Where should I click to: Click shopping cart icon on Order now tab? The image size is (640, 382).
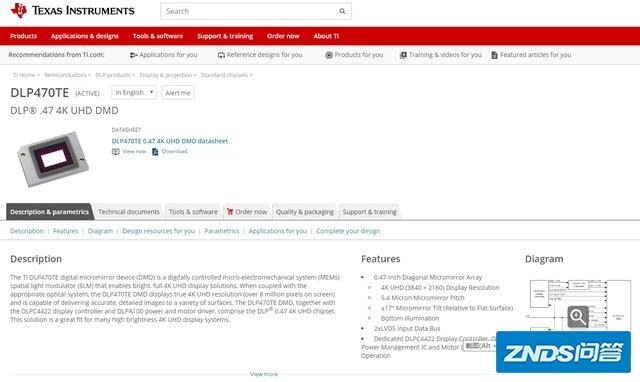point(230,211)
